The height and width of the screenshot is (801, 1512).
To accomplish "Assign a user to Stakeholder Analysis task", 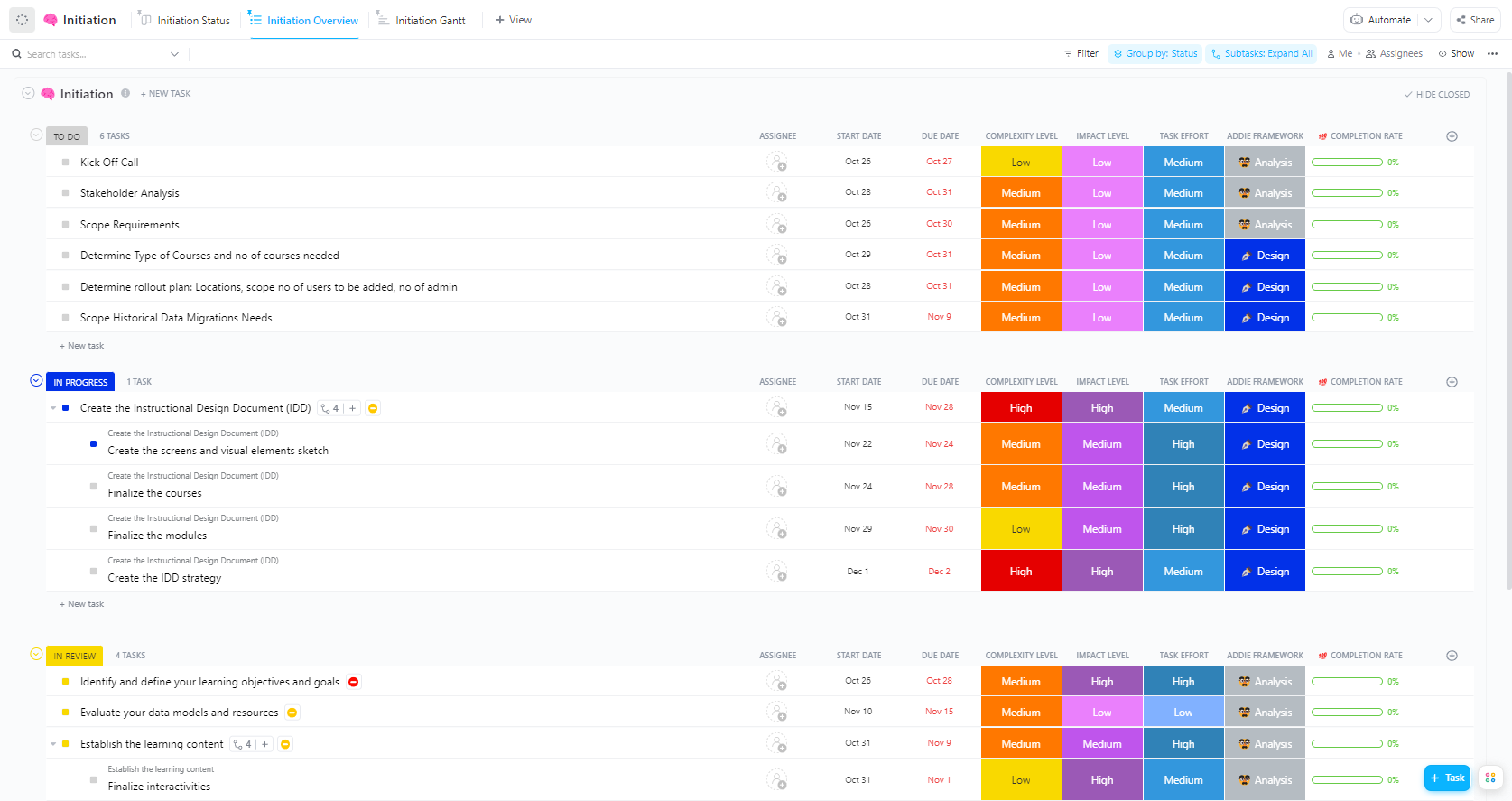I will pyautogui.click(x=776, y=192).
